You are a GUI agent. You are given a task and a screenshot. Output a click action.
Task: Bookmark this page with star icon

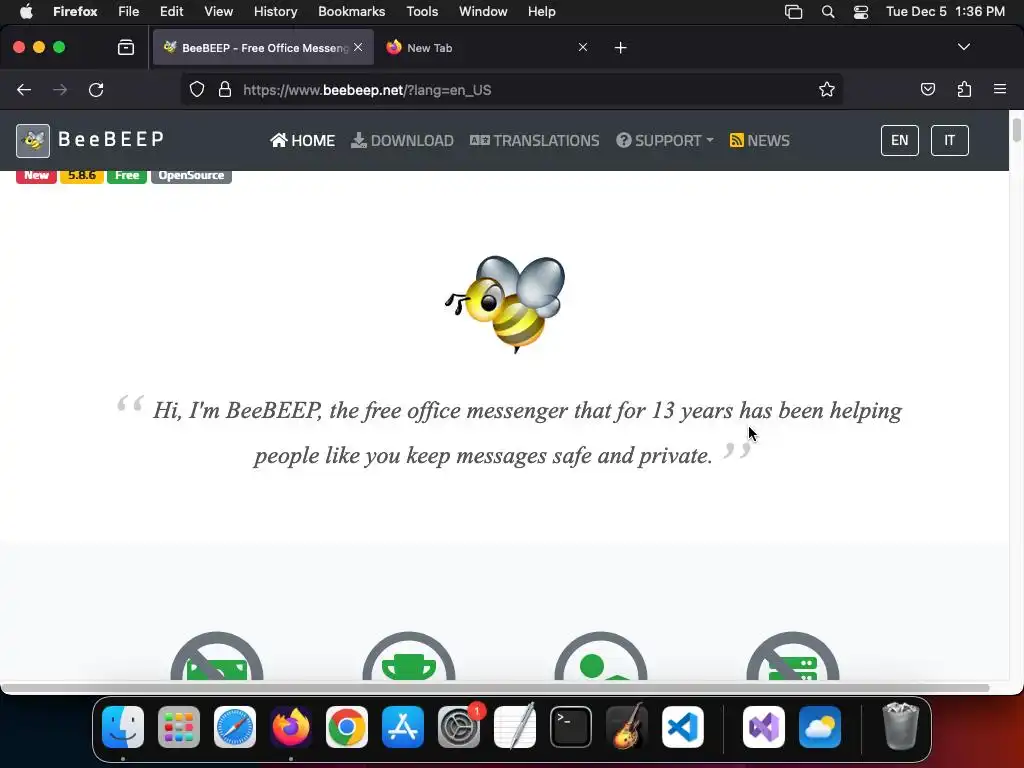[827, 90]
